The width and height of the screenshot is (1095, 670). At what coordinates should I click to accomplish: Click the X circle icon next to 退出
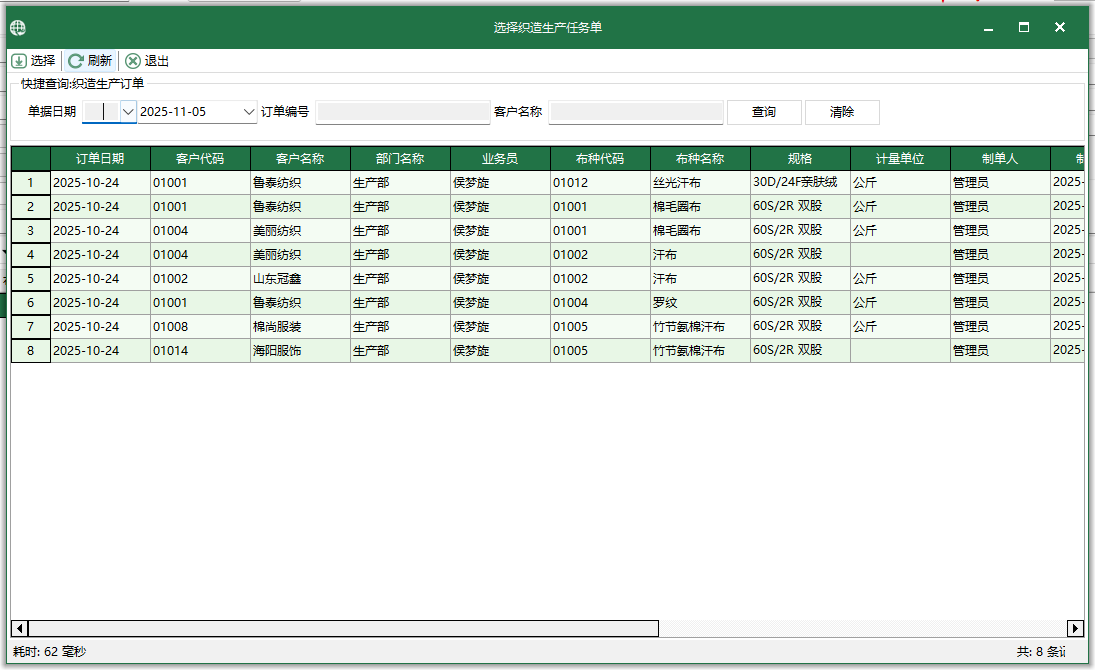pos(132,60)
